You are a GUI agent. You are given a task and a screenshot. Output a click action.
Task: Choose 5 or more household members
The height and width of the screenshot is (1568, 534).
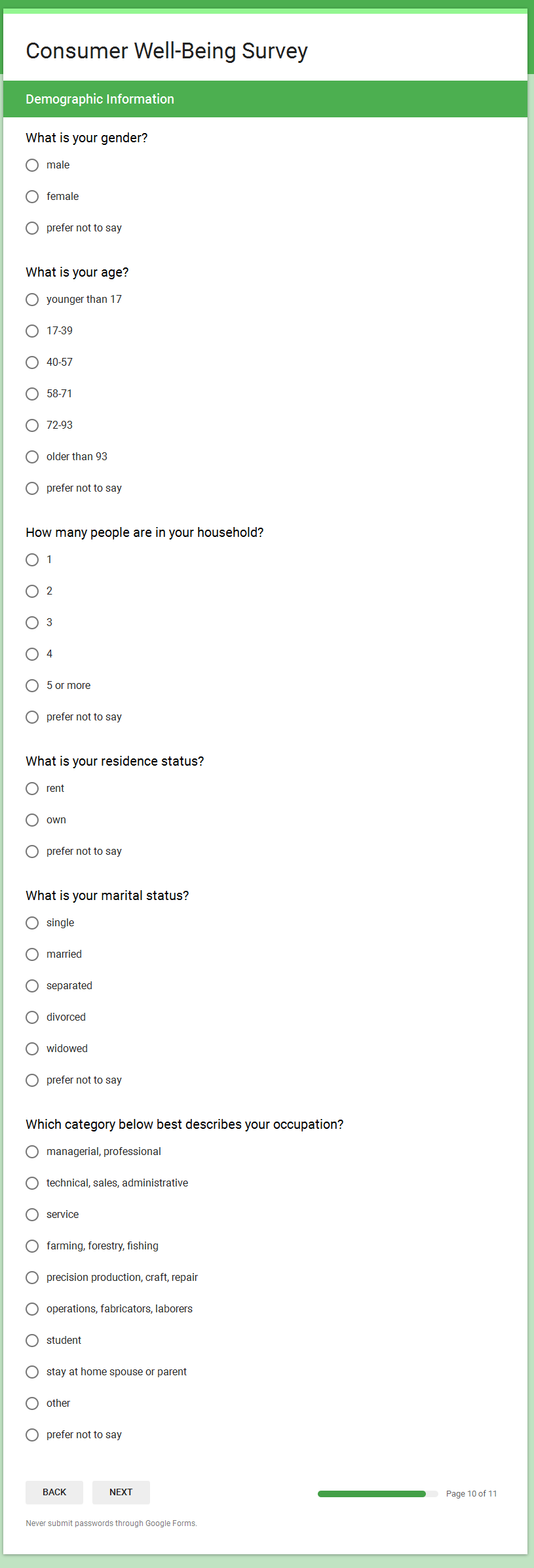32,686
